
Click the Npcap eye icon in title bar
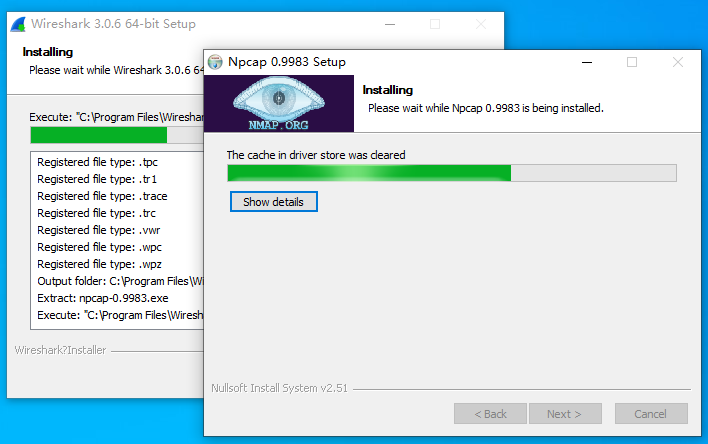tap(215, 62)
